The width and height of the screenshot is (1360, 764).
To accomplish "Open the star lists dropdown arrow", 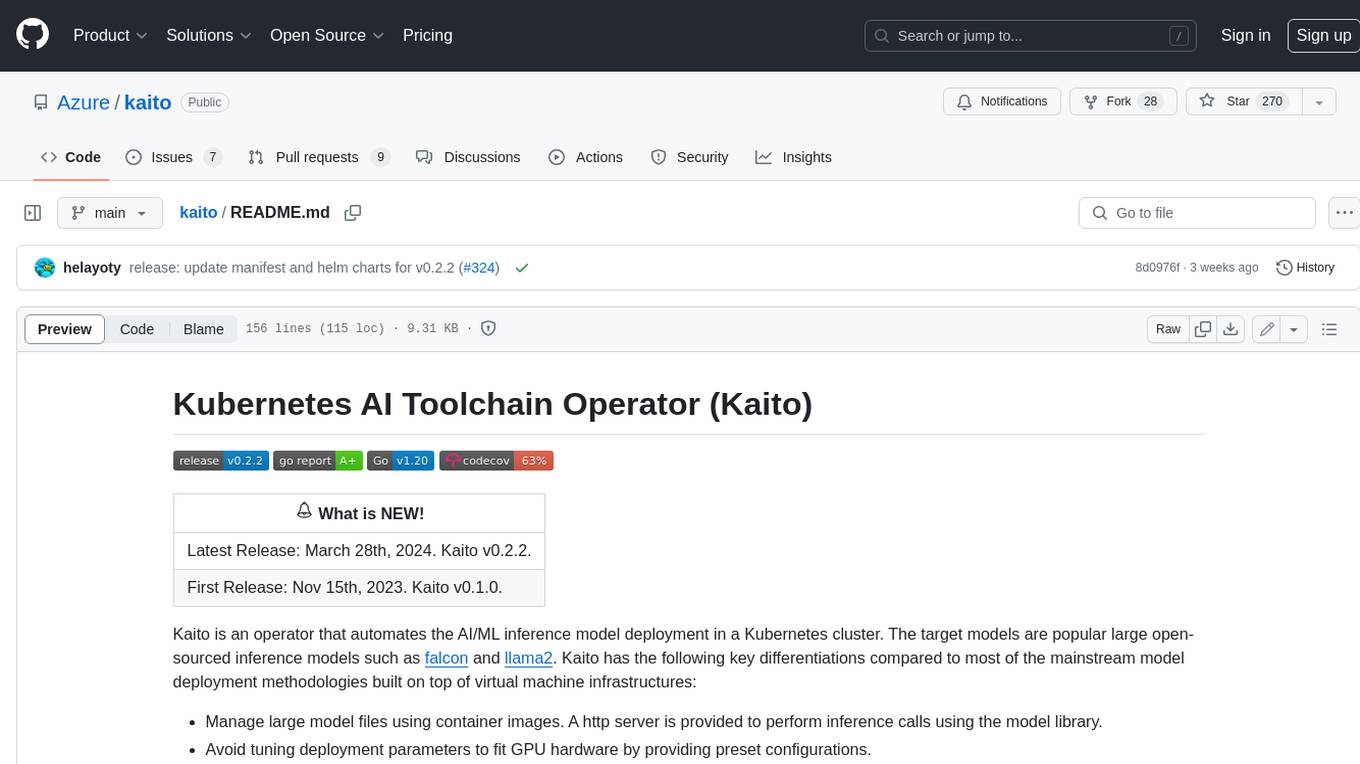I will [1319, 102].
